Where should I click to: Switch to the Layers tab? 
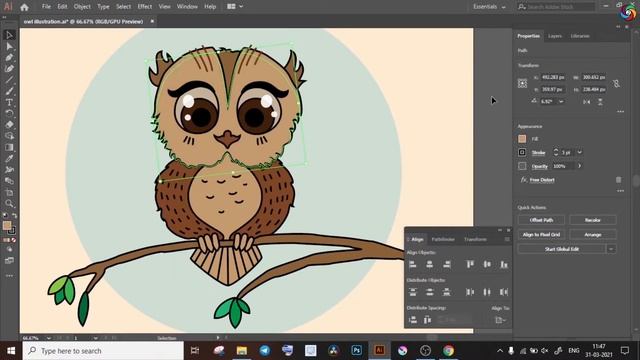point(555,36)
